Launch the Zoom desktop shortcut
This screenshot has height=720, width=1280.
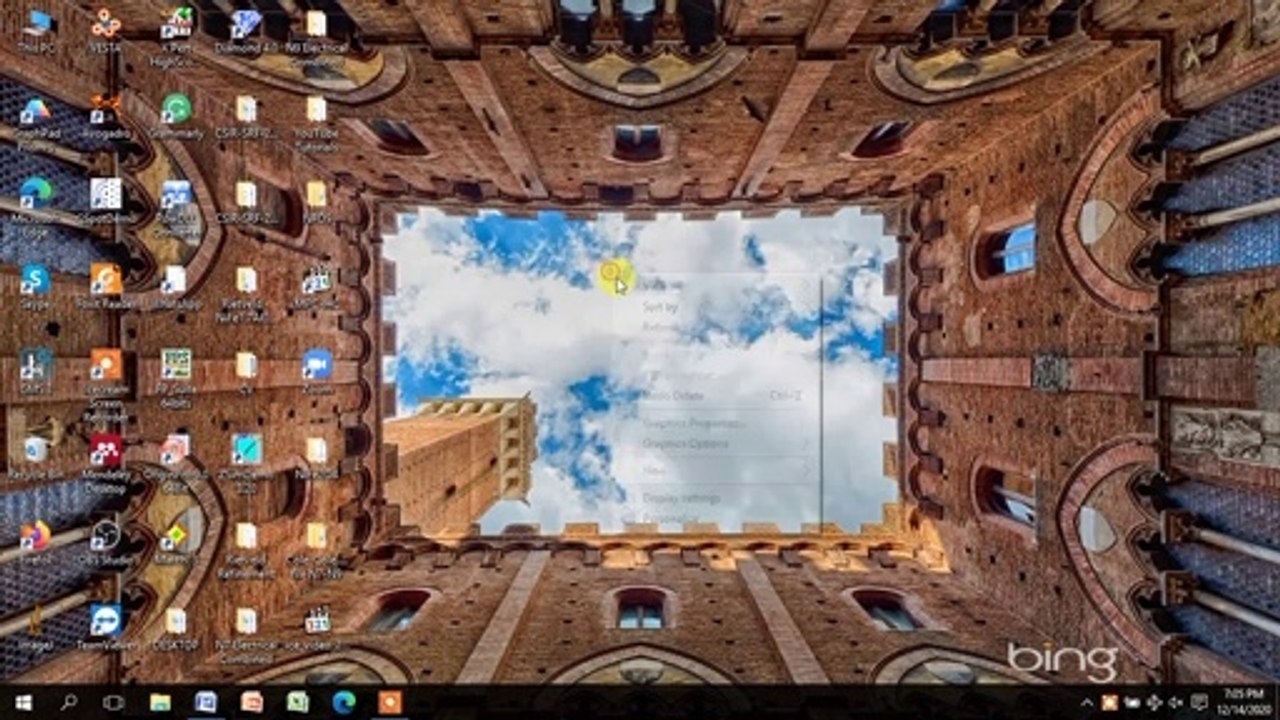(316, 370)
